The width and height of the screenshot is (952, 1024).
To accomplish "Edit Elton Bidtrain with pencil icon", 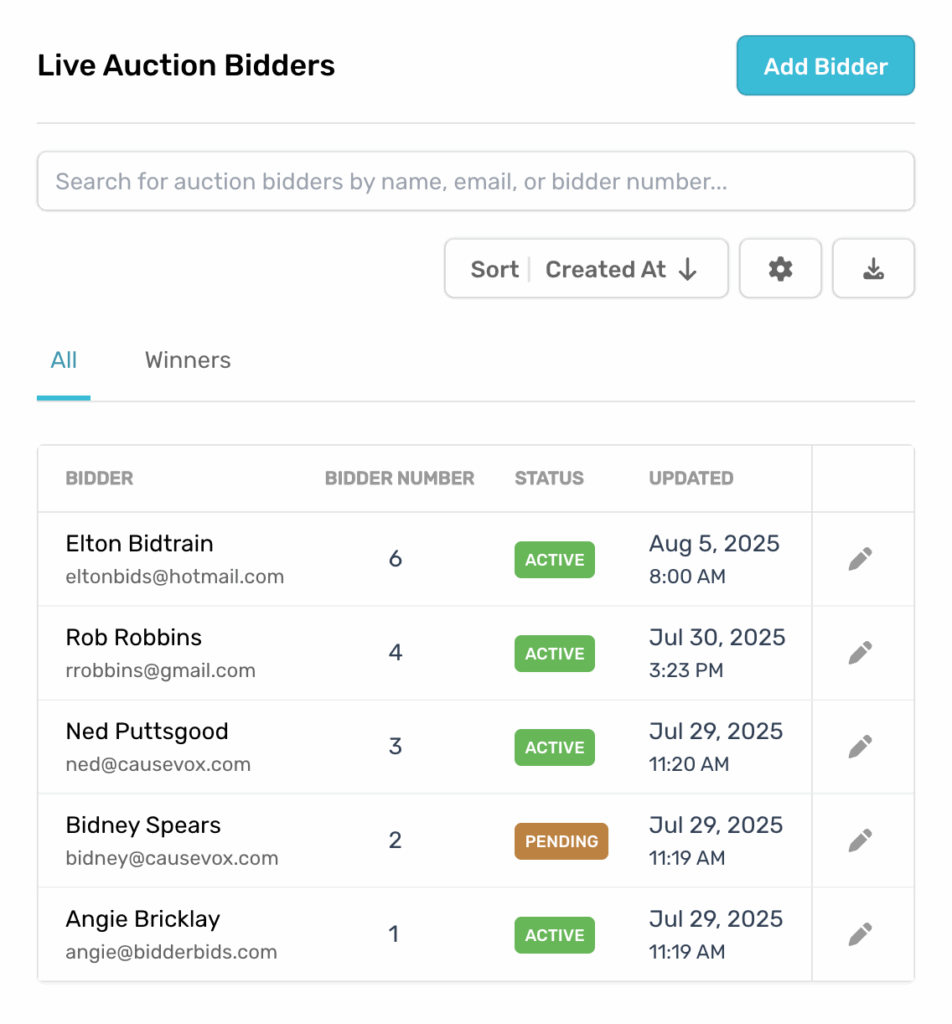I will [x=860, y=559].
